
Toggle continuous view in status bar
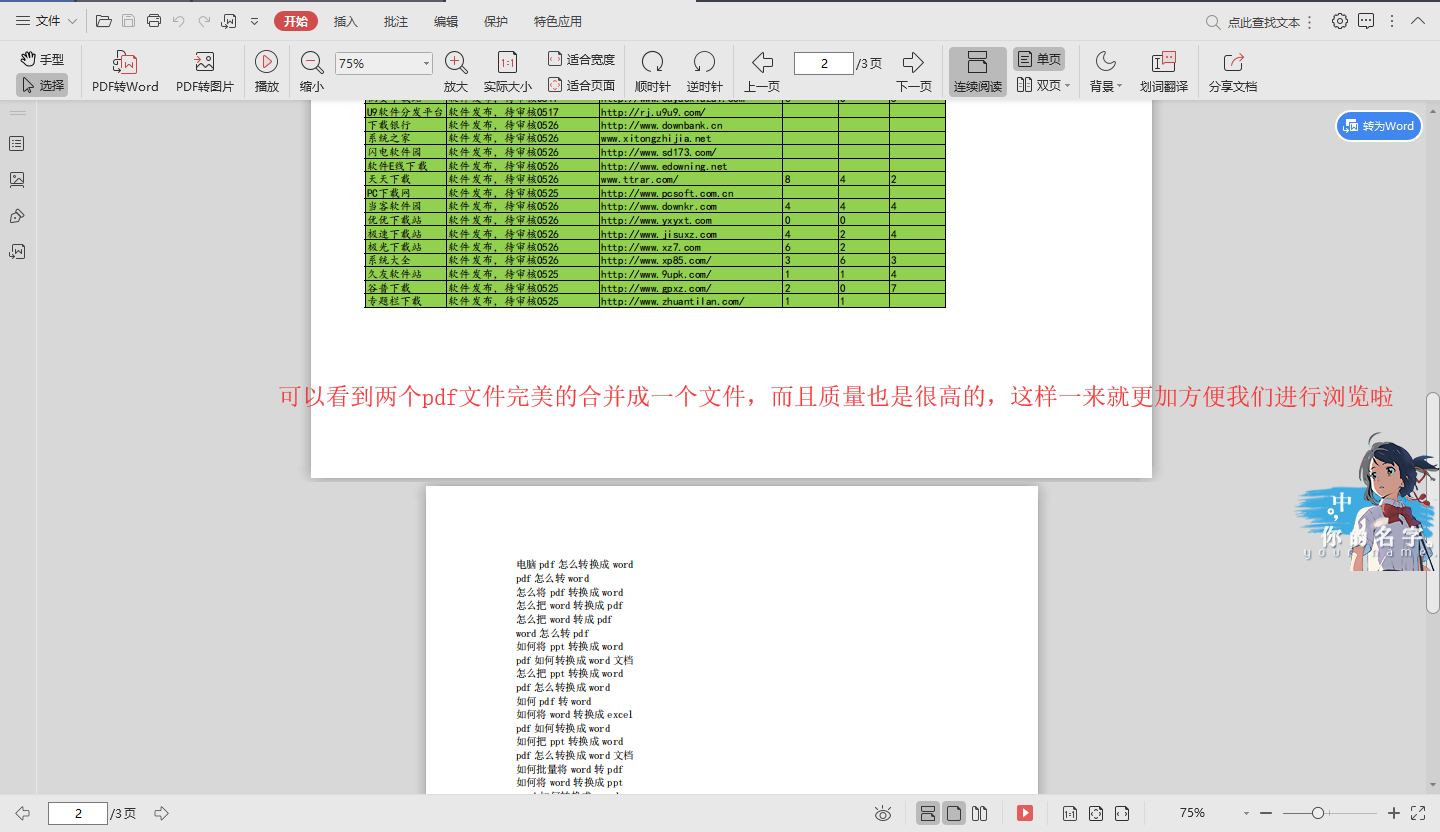pos(928,814)
